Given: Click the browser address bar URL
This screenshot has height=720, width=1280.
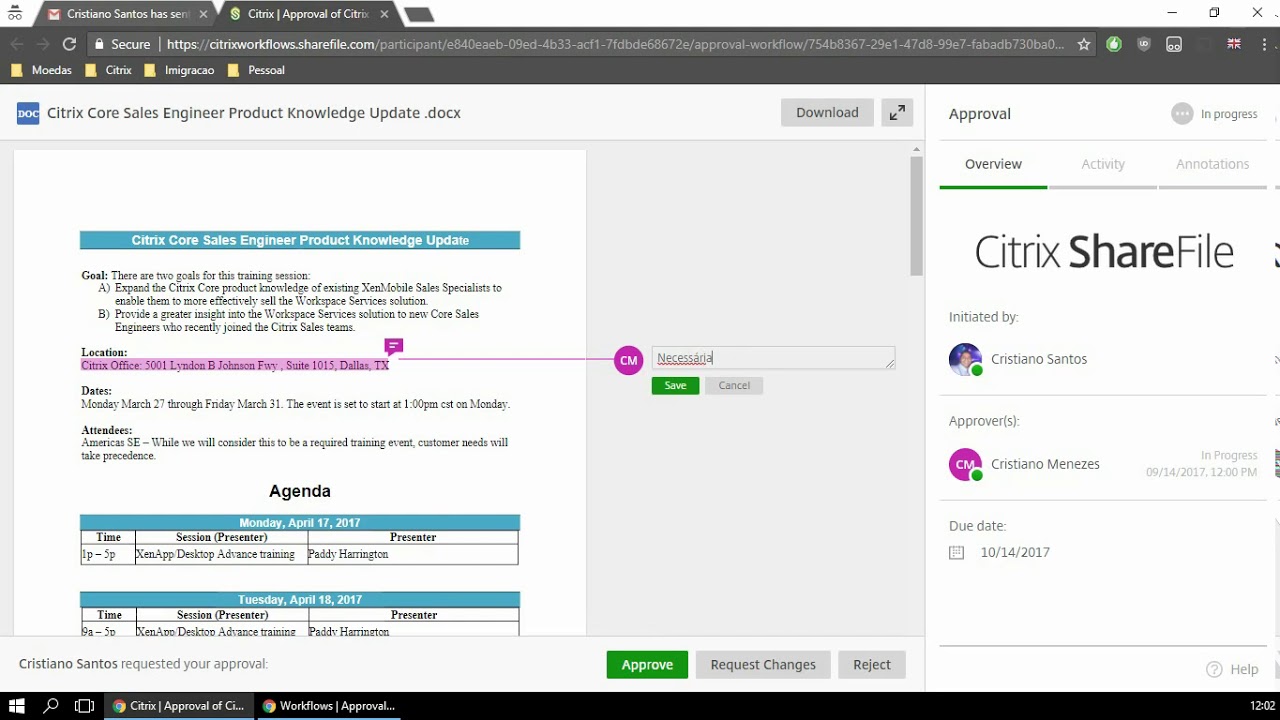Looking at the screenshot, I should coord(615,44).
